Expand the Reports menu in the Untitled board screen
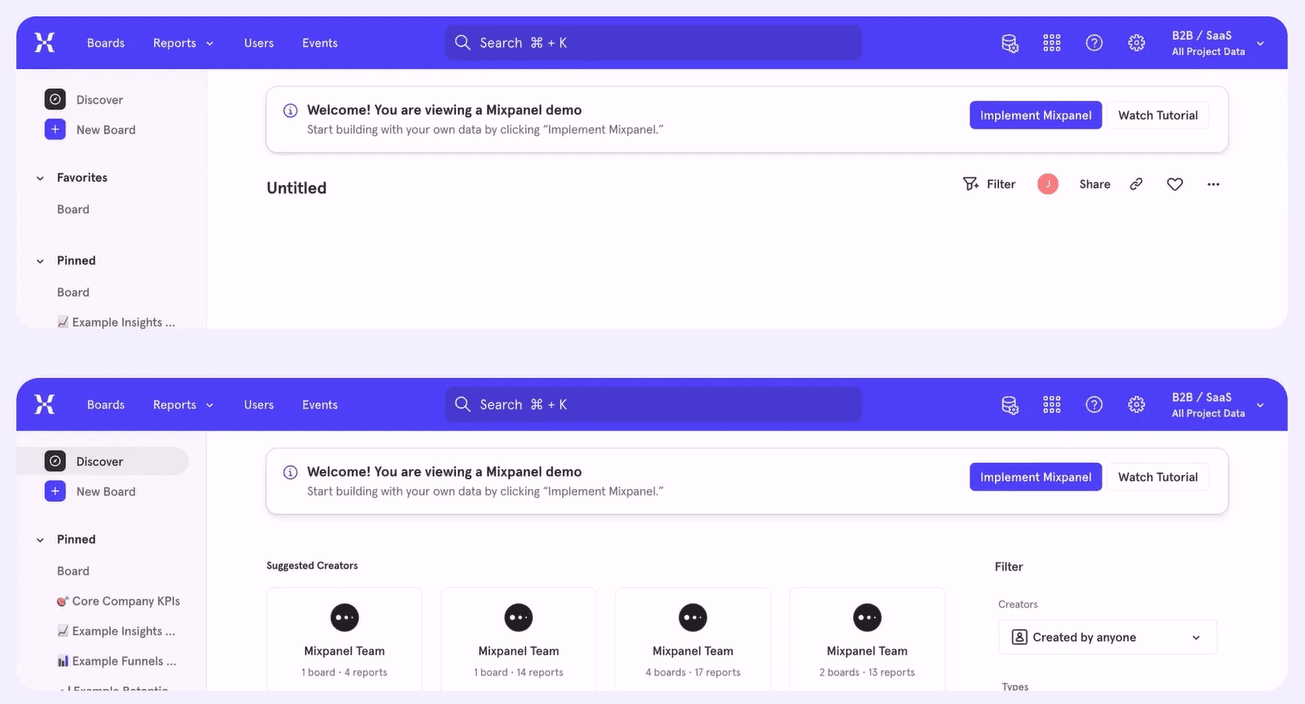Image resolution: width=1305 pixels, height=704 pixels. point(183,43)
